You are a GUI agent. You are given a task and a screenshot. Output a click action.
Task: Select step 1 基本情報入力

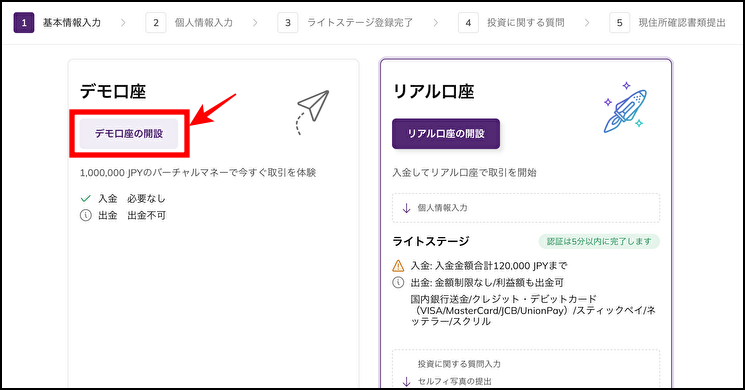click(x=57, y=22)
